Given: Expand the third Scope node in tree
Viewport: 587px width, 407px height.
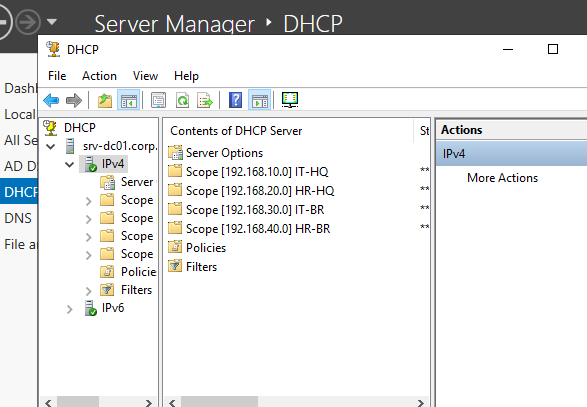Looking at the screenshot, I should pos(88,237).
